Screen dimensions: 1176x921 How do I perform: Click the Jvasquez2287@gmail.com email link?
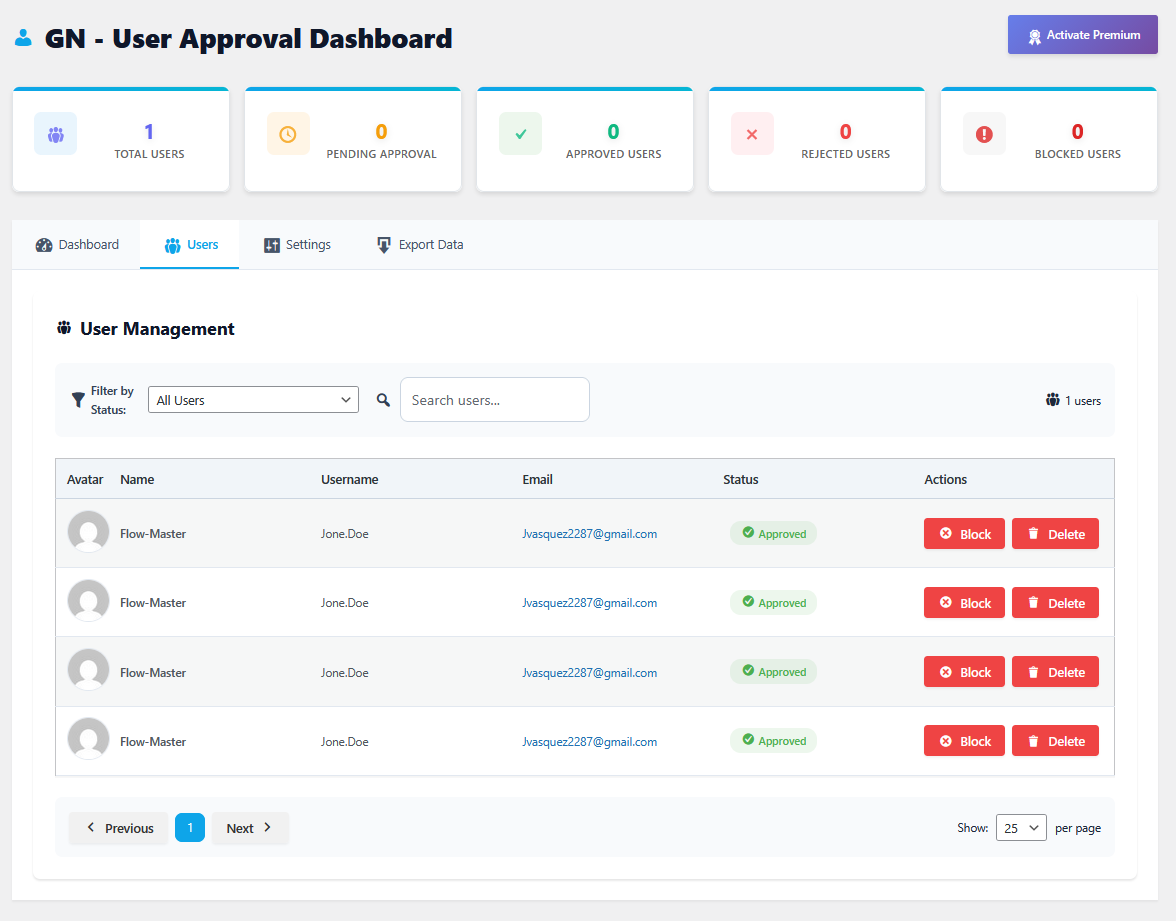tap(590, 533)
